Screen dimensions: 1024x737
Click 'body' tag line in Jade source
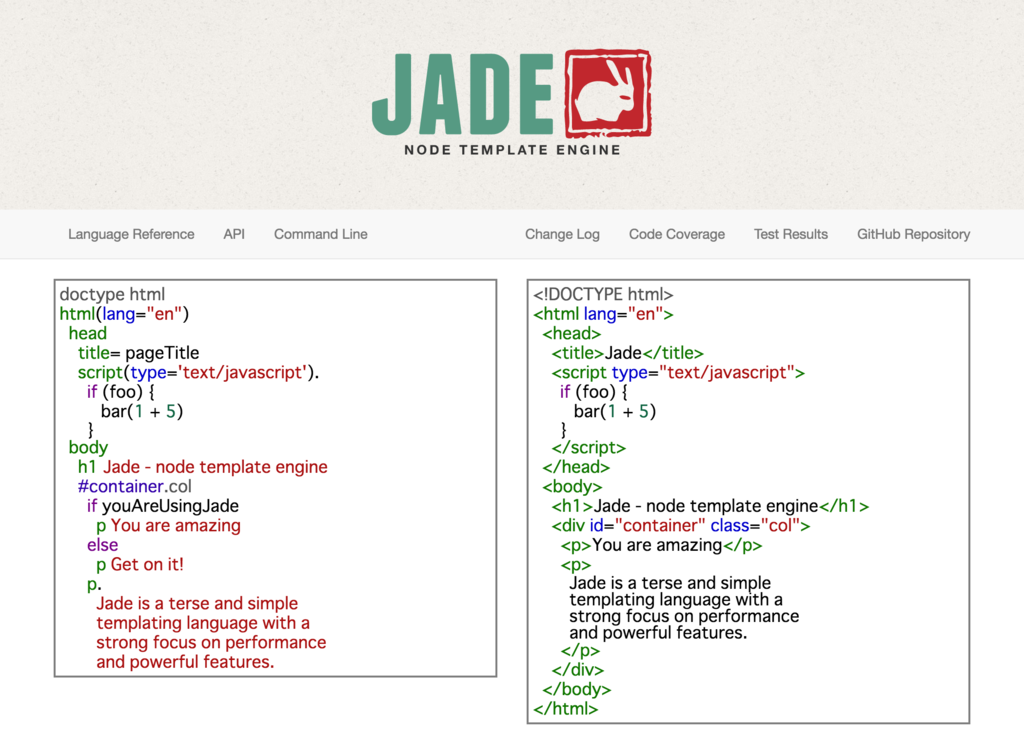pyautogui.click(x=88, y=448)
